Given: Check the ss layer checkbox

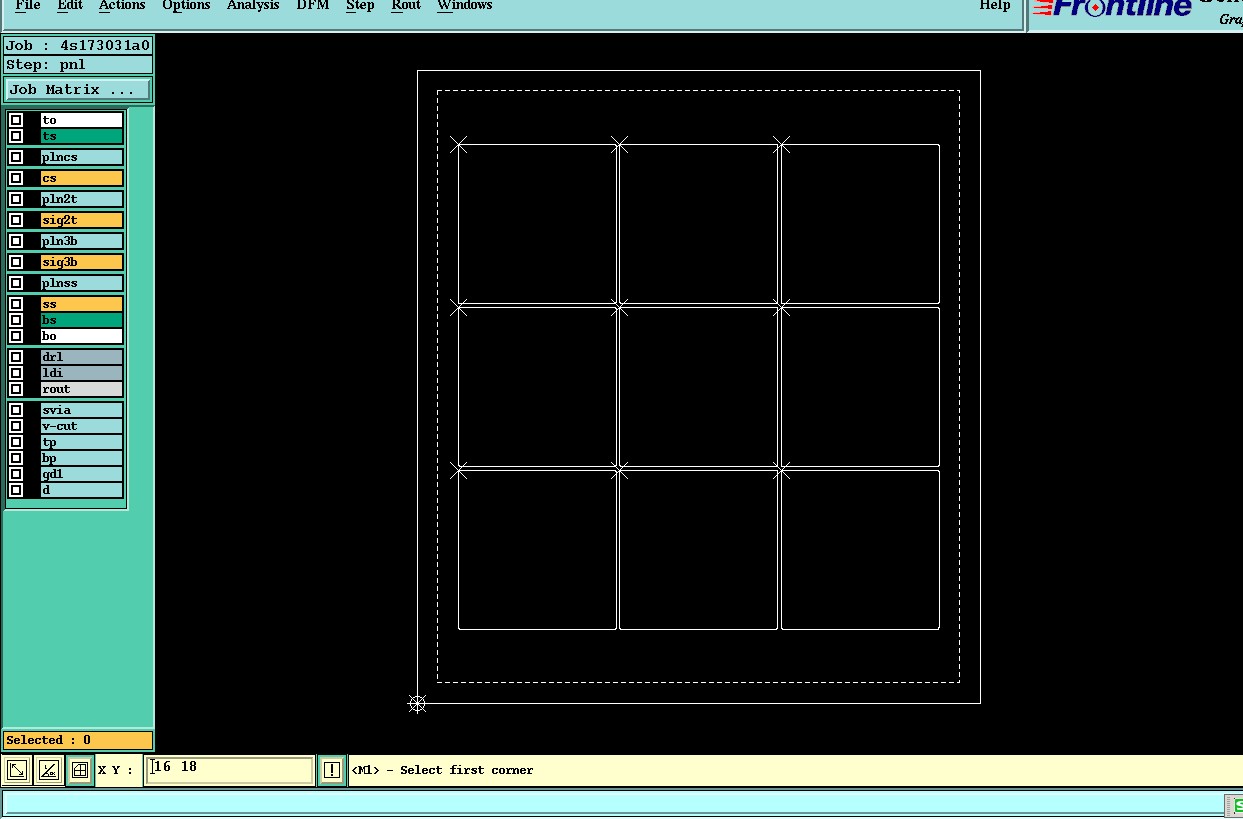Looking at the screenshot, I should [16, 304].
